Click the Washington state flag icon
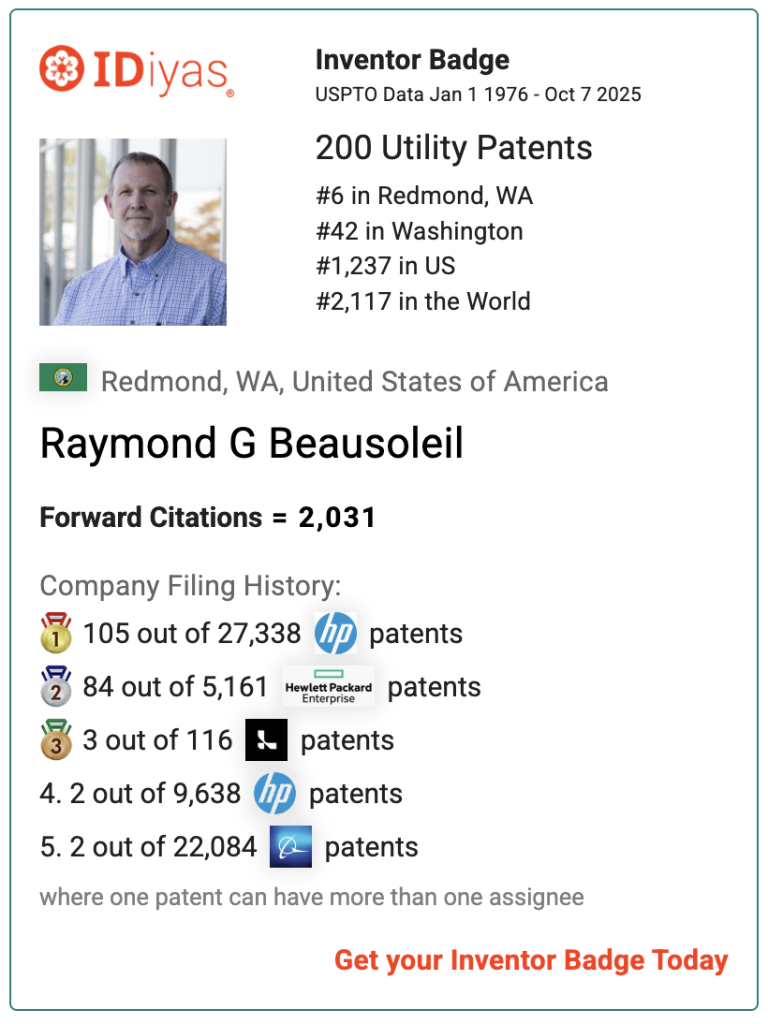Image resolution: width=768 pixels, height=1024 pixels. [x=63, y=378]
